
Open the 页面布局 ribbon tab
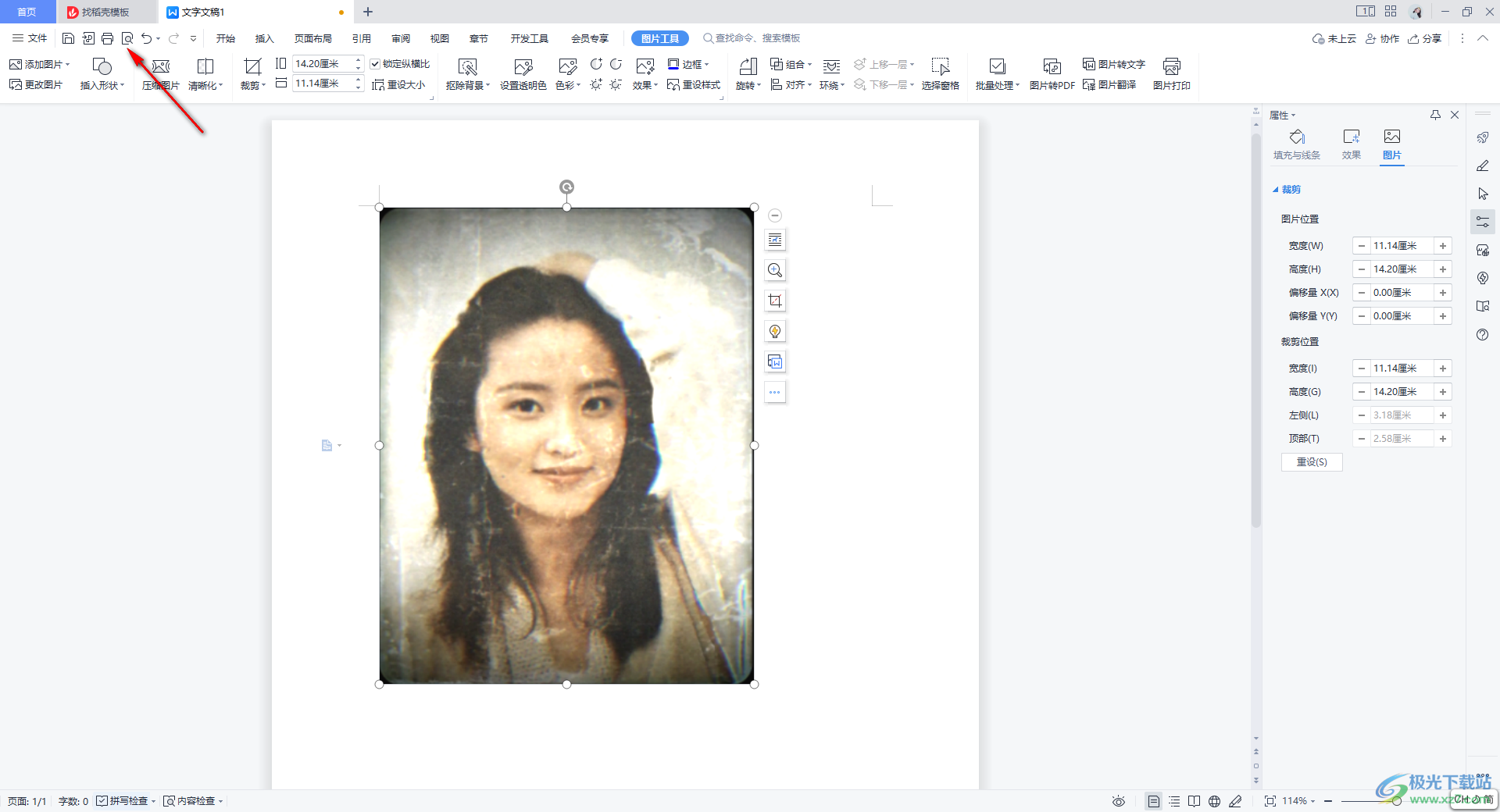tap(313, 38)
